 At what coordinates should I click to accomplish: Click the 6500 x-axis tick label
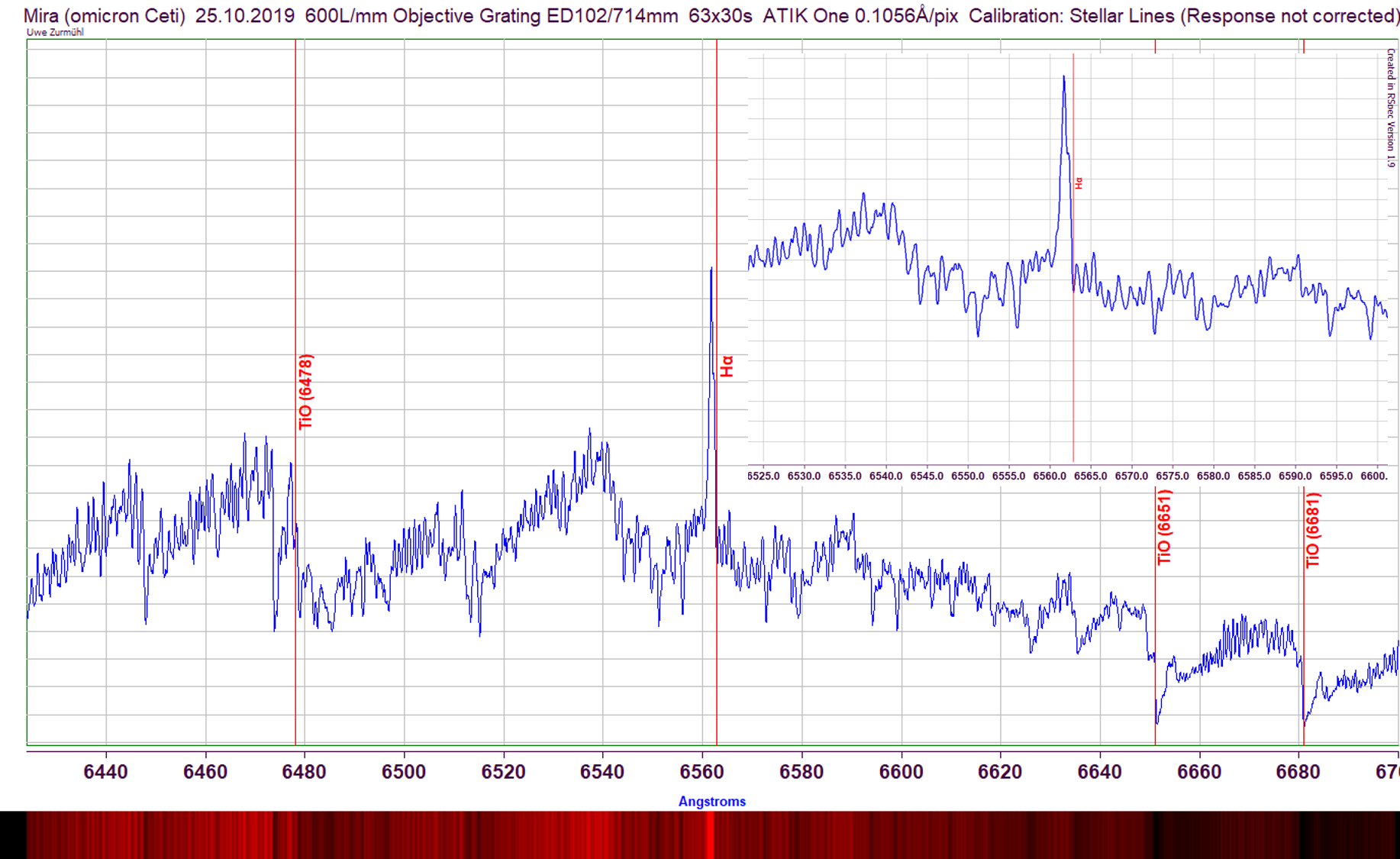(x=404, y=772)
